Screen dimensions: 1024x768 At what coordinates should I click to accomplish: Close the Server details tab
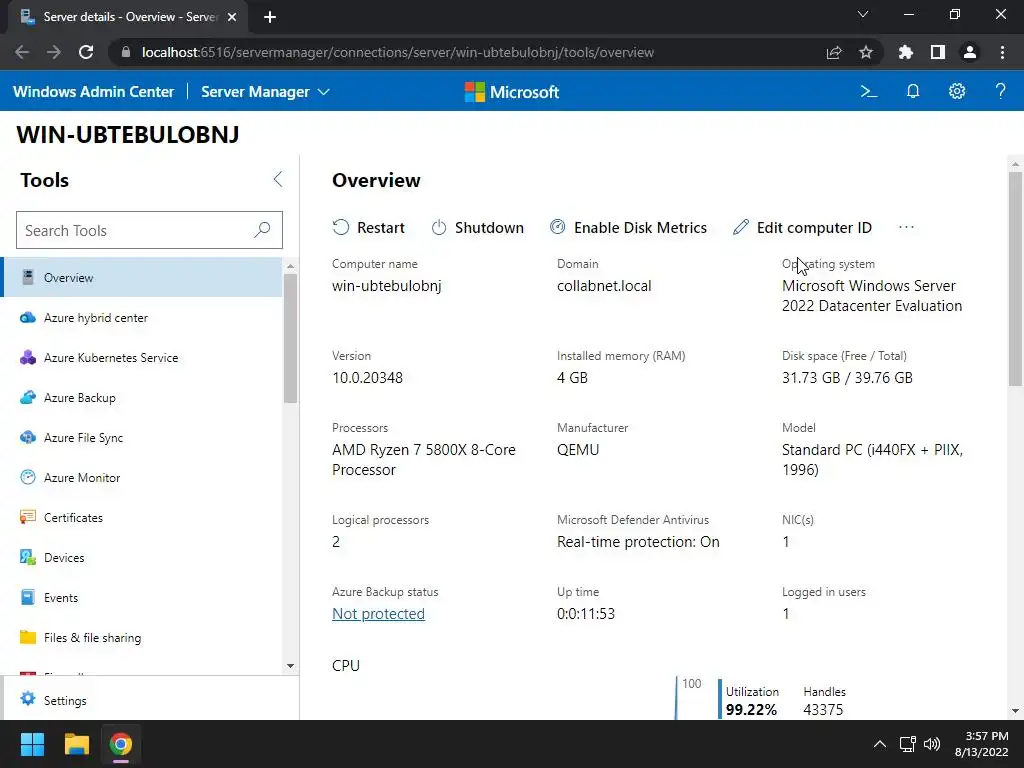click(232, 17)
